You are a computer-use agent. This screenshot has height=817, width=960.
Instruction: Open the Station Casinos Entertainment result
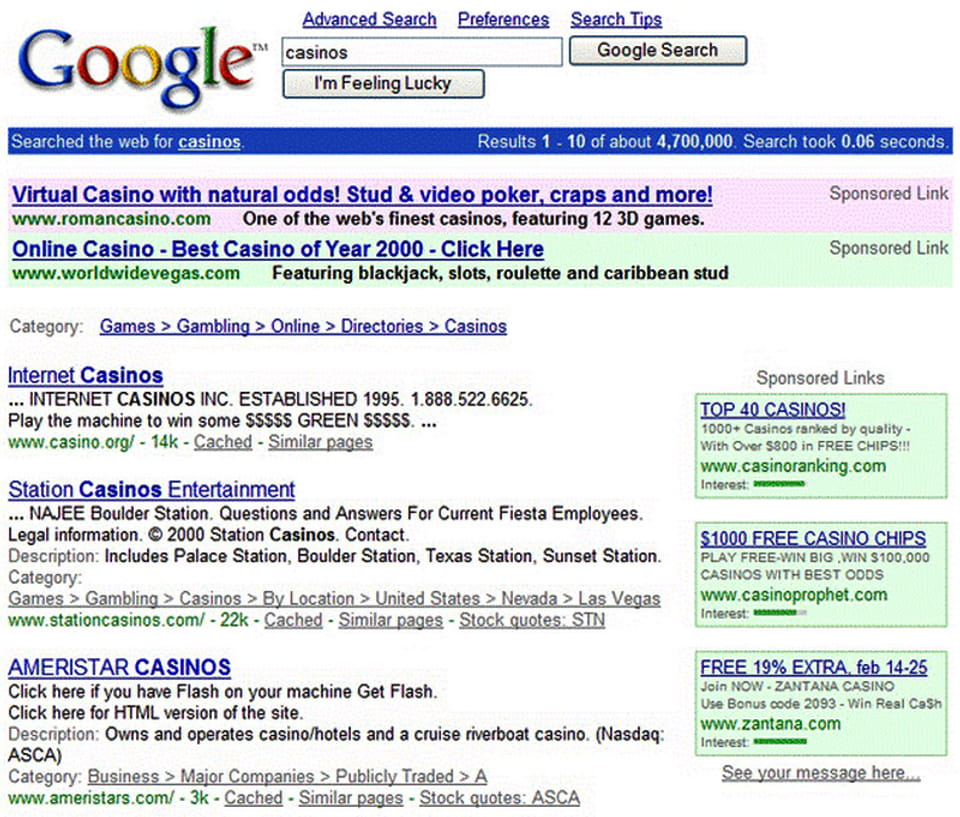click(x=151, y=489)
